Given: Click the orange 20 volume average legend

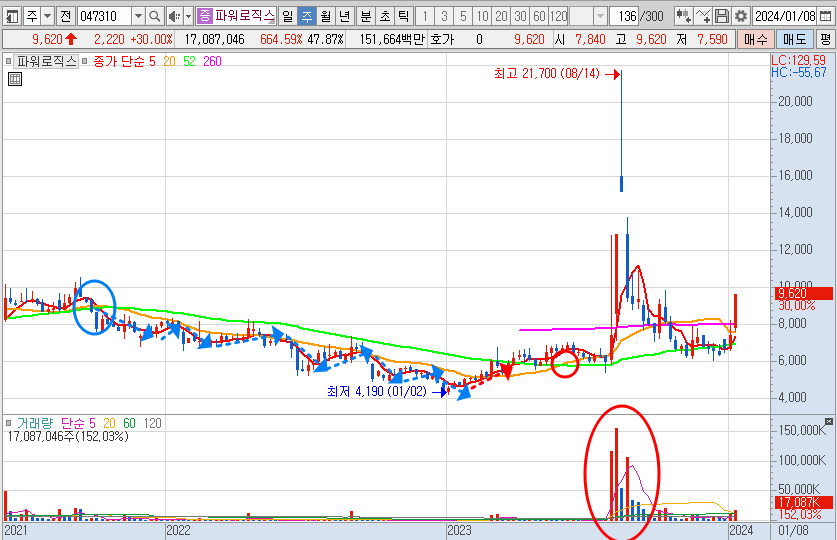Looking at the screenshot, I should (109, 424).
